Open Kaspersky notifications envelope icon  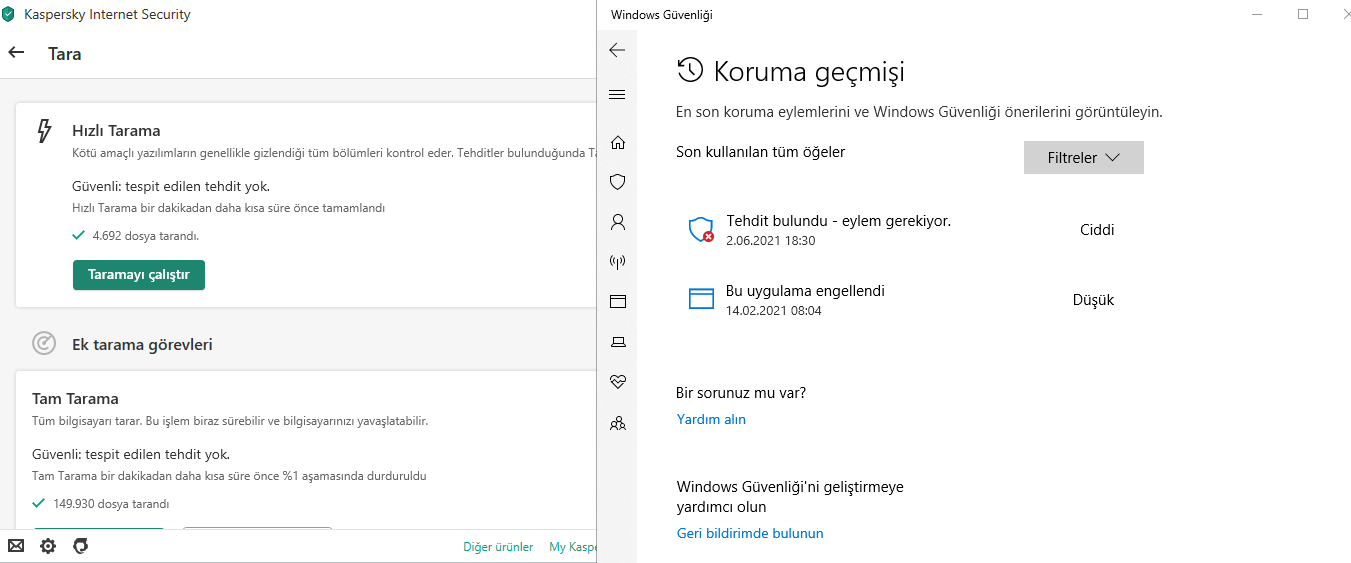[x=16, y=546]
